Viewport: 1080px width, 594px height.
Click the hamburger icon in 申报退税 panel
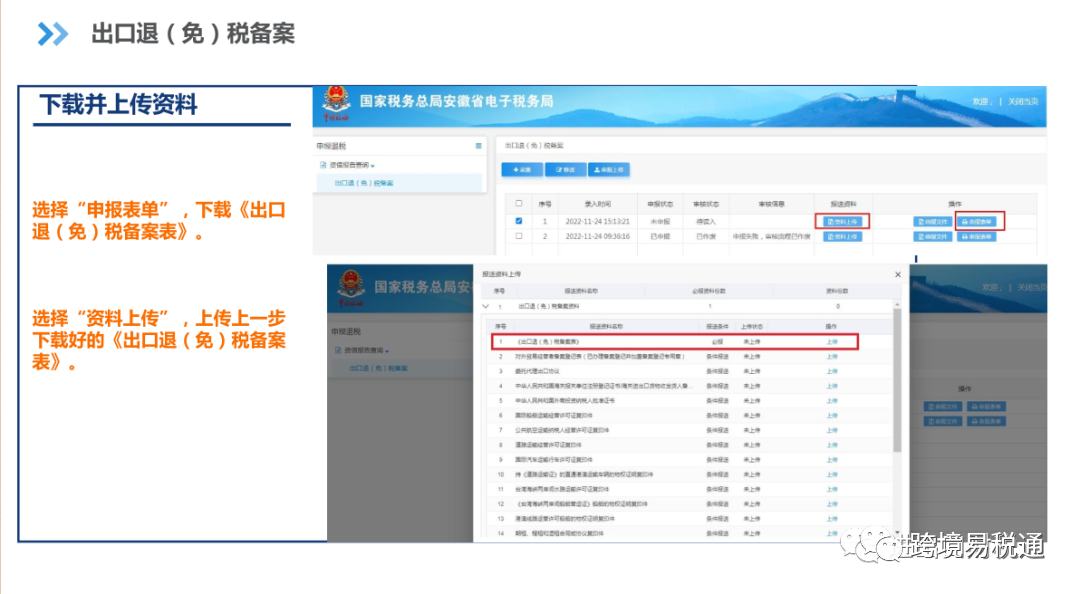click(478, 145)
